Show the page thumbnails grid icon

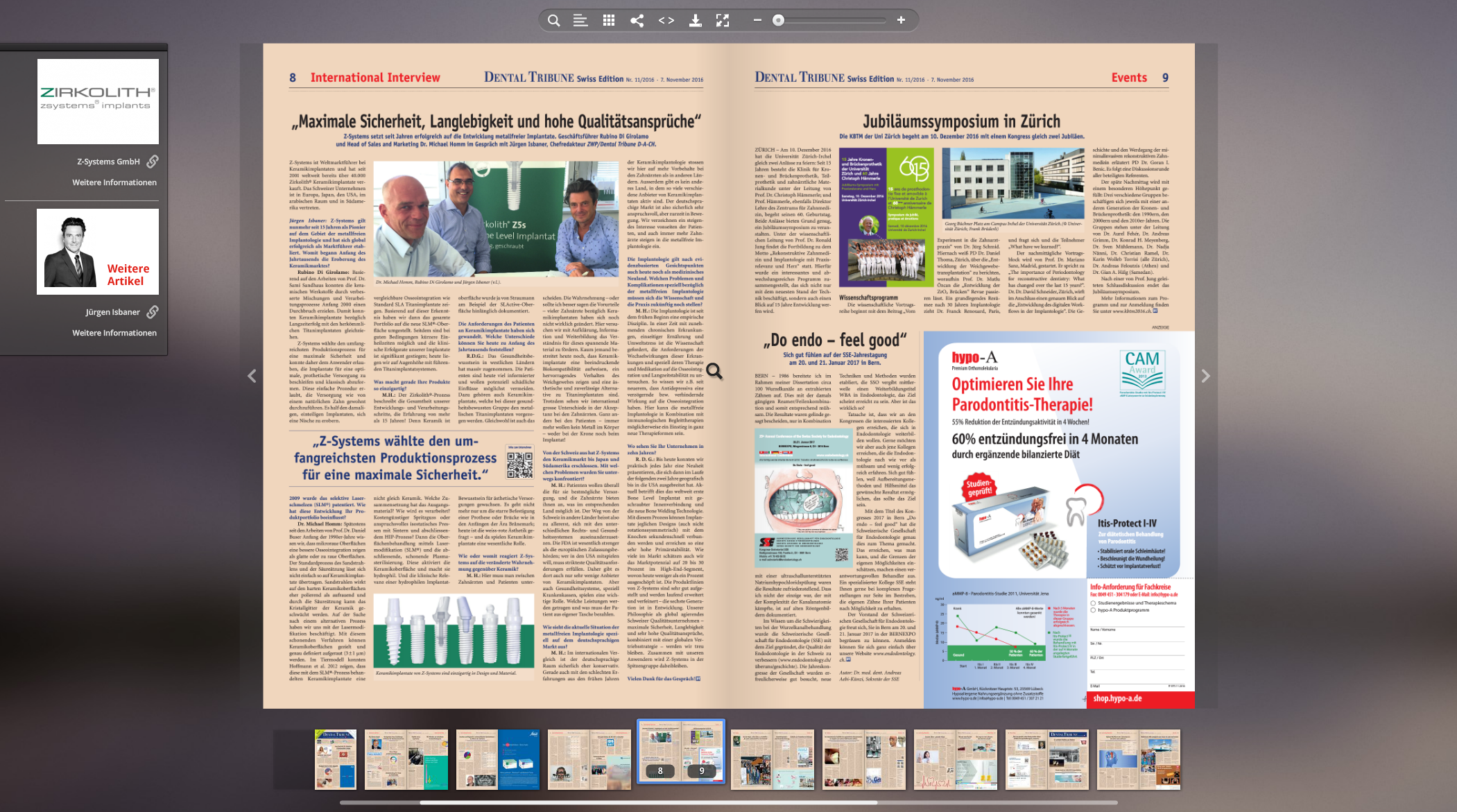click(x=609, y=21)
